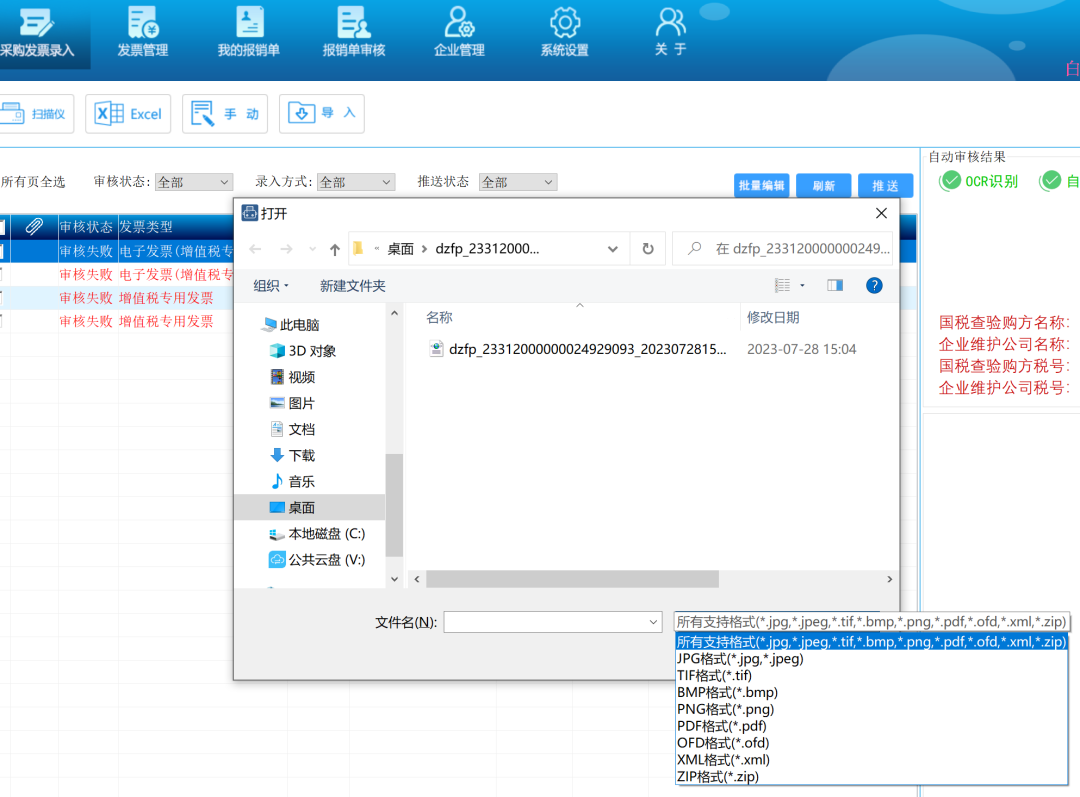Toggle the checkbox in the table header
Viewport: 1080px width, 797px height.
tap(2, 227)
